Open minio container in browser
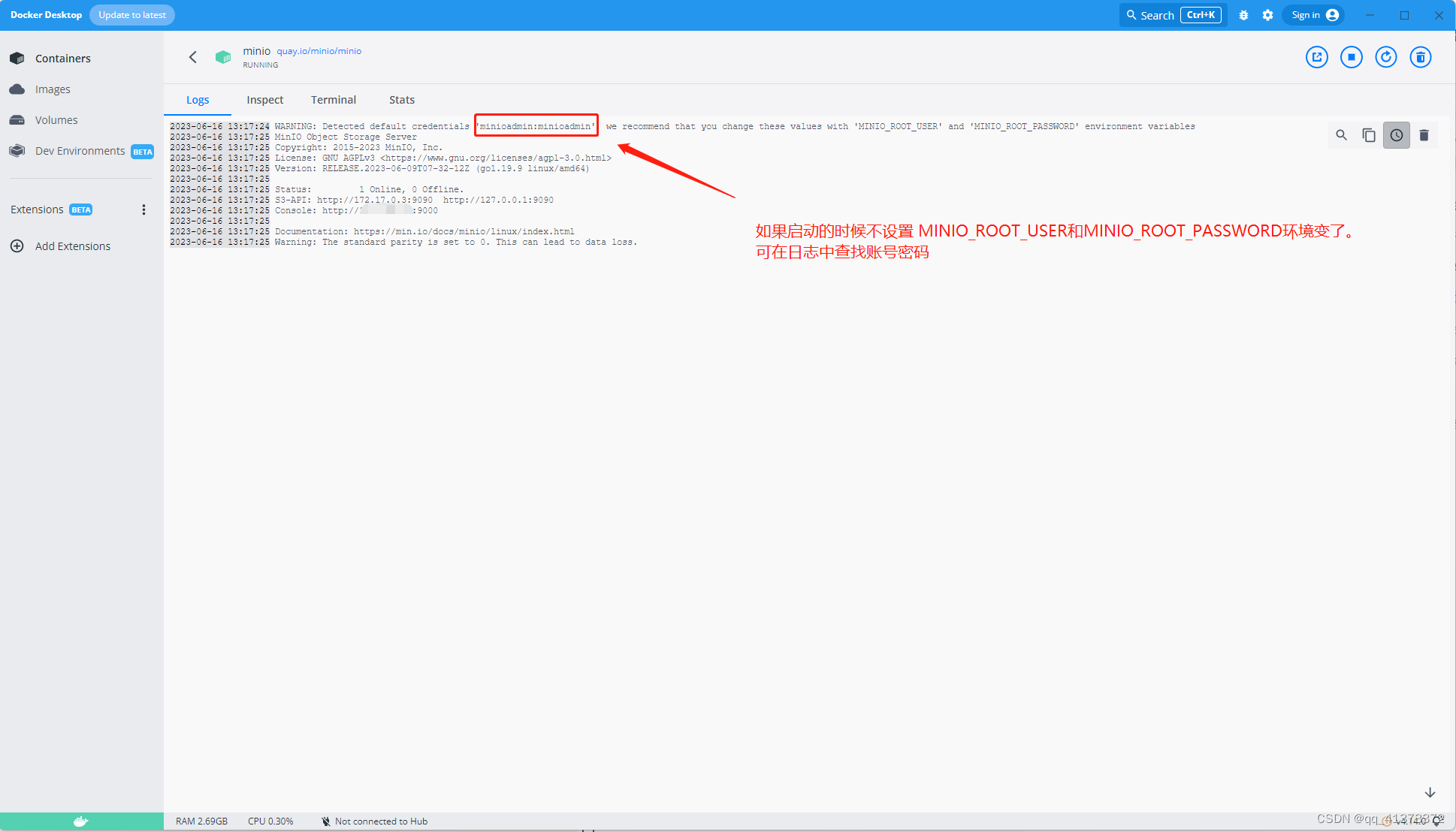Viewport: 1456px width, 832px height. (x=1316, y=57)
